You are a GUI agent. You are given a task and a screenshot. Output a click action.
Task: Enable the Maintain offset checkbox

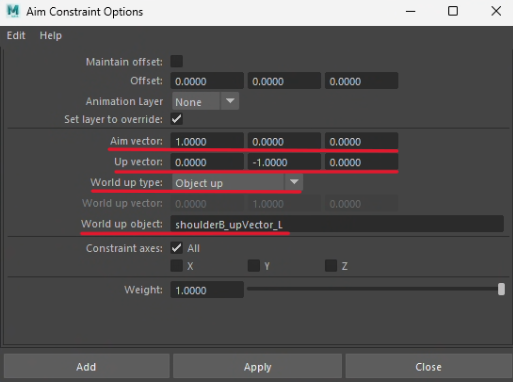pyautogui.click(x=177, y=61)
